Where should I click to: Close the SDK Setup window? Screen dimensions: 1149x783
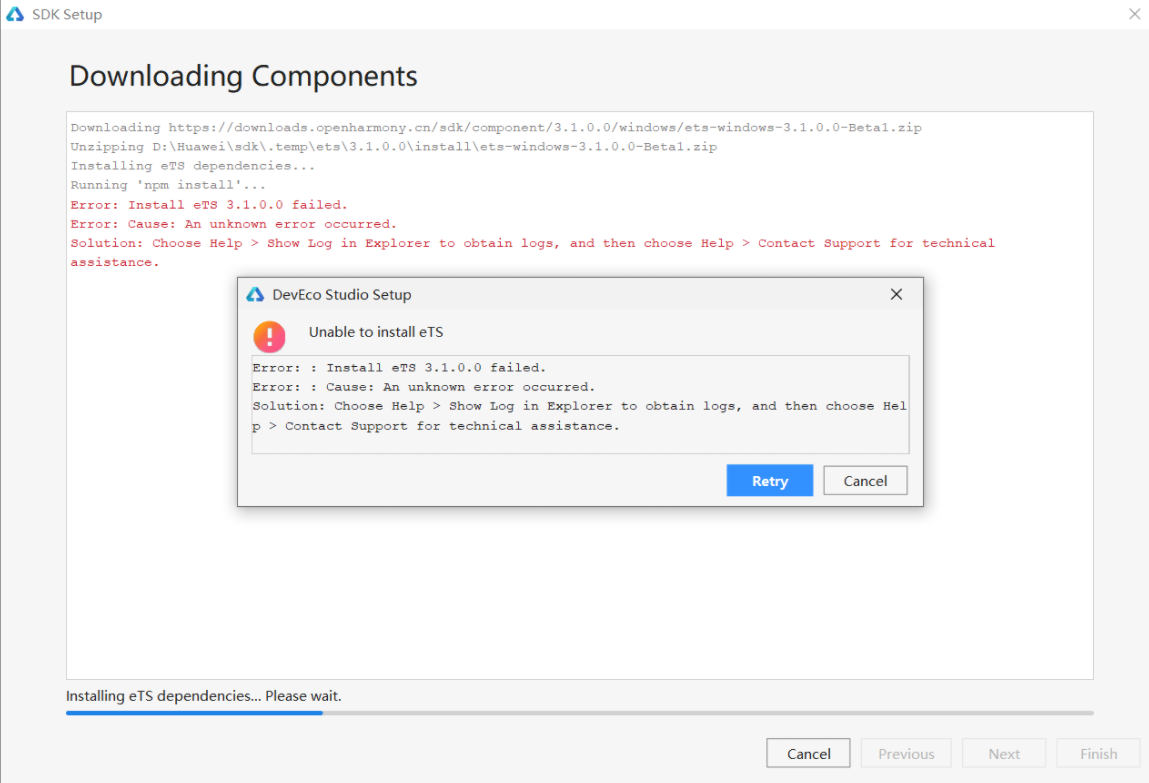tap(1134, 14)
